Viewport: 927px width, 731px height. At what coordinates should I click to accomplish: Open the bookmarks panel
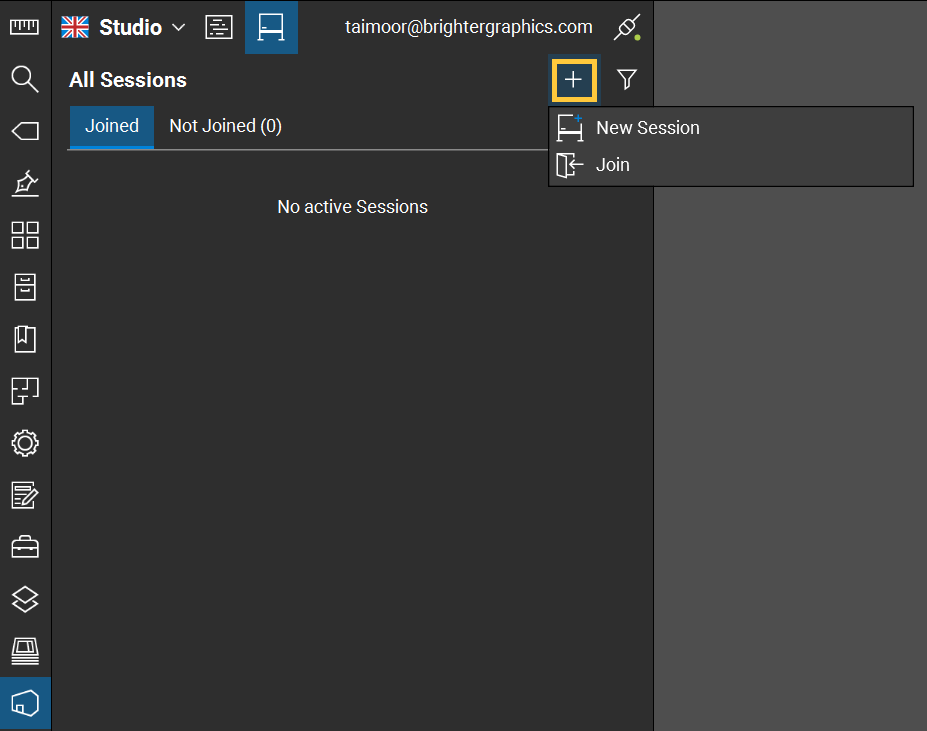click(x=24, y=339)
